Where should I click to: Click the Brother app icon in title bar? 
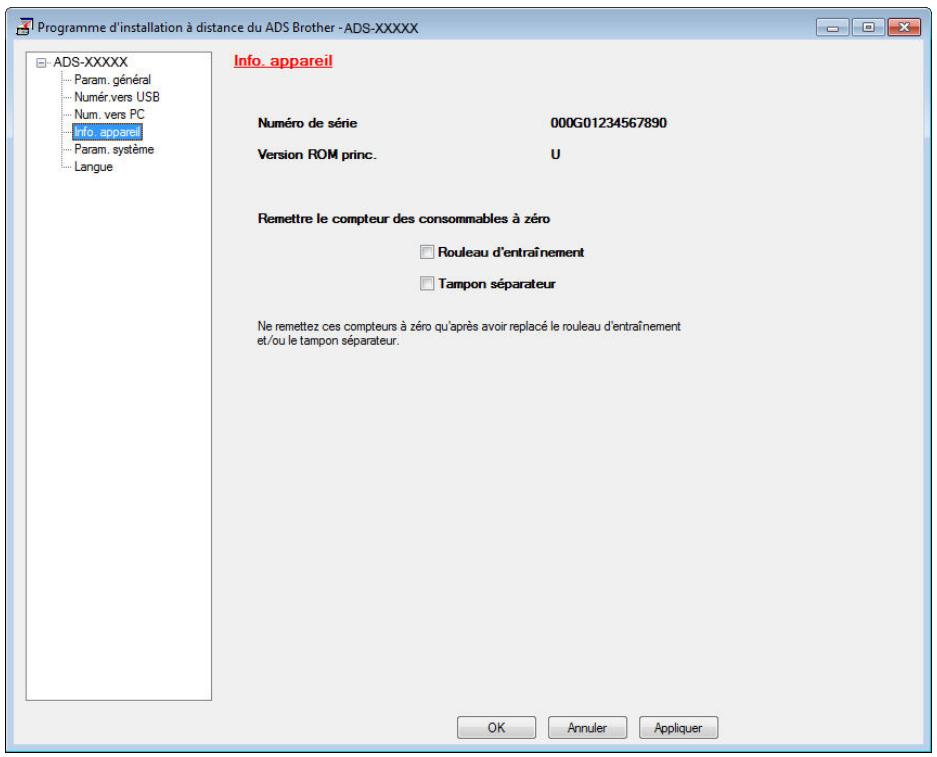(24, 27)
